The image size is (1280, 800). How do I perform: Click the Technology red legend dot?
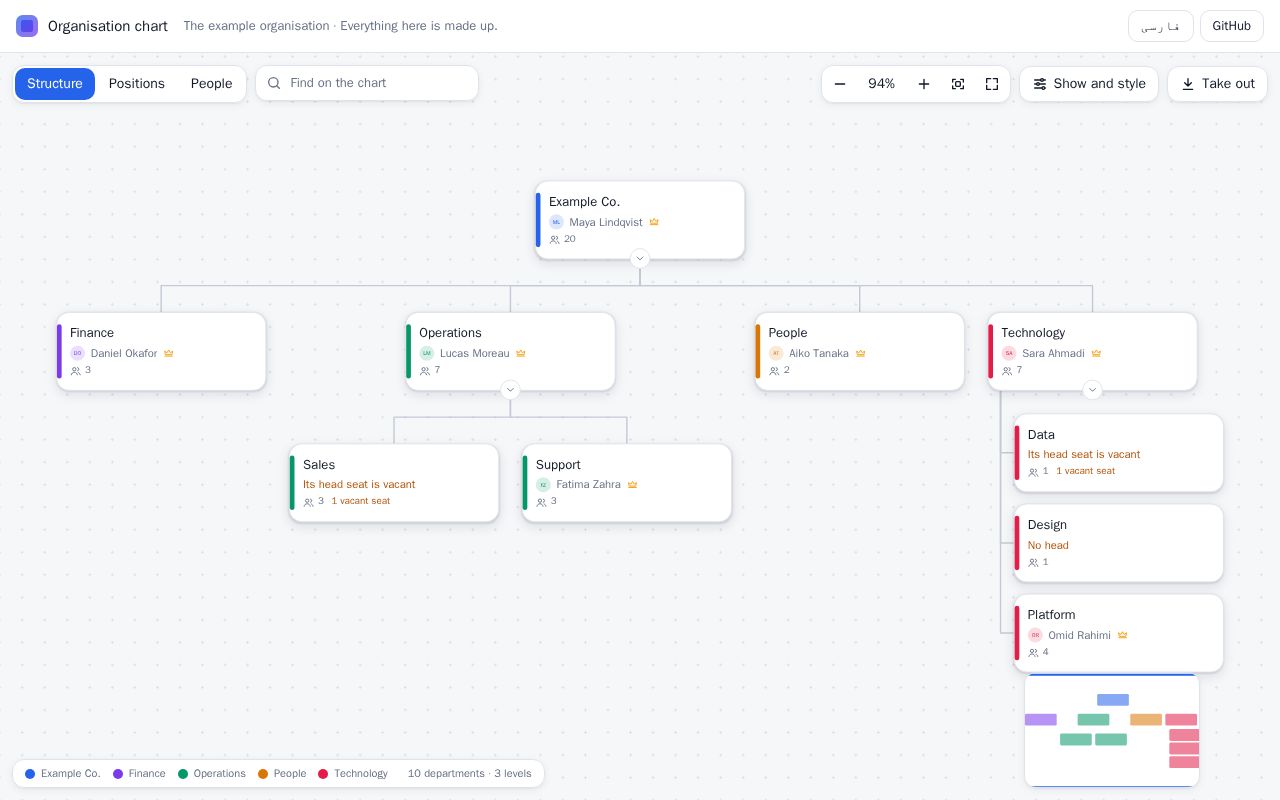click(323, 774)
